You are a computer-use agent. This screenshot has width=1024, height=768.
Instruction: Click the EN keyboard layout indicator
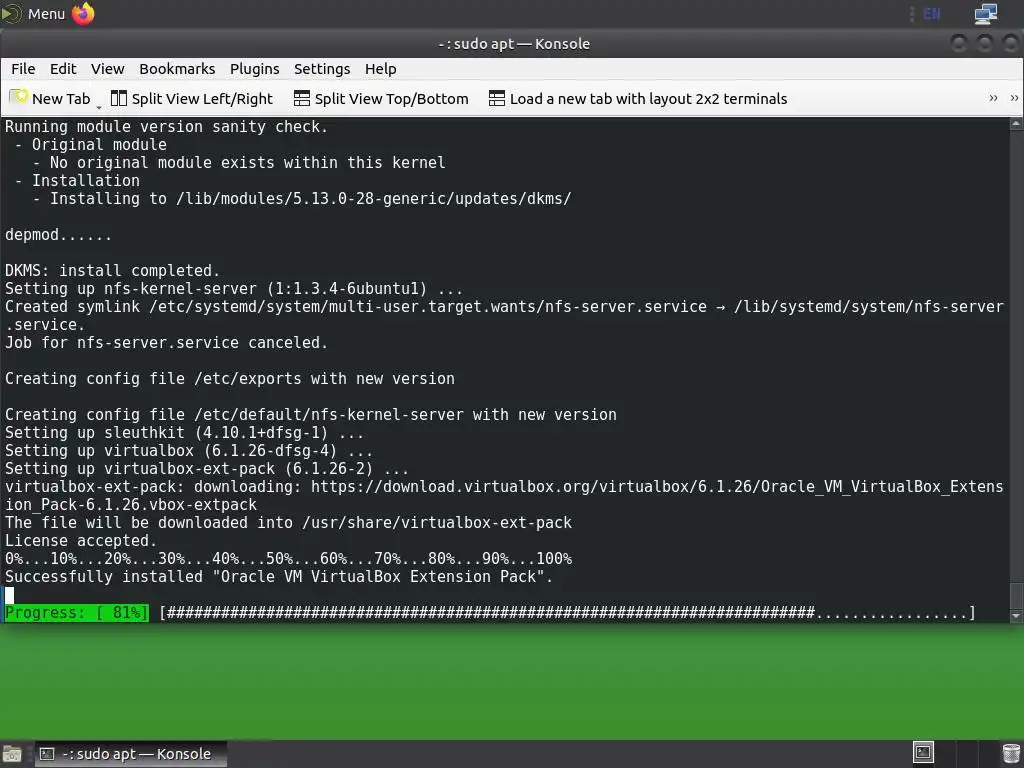(932, 14)
